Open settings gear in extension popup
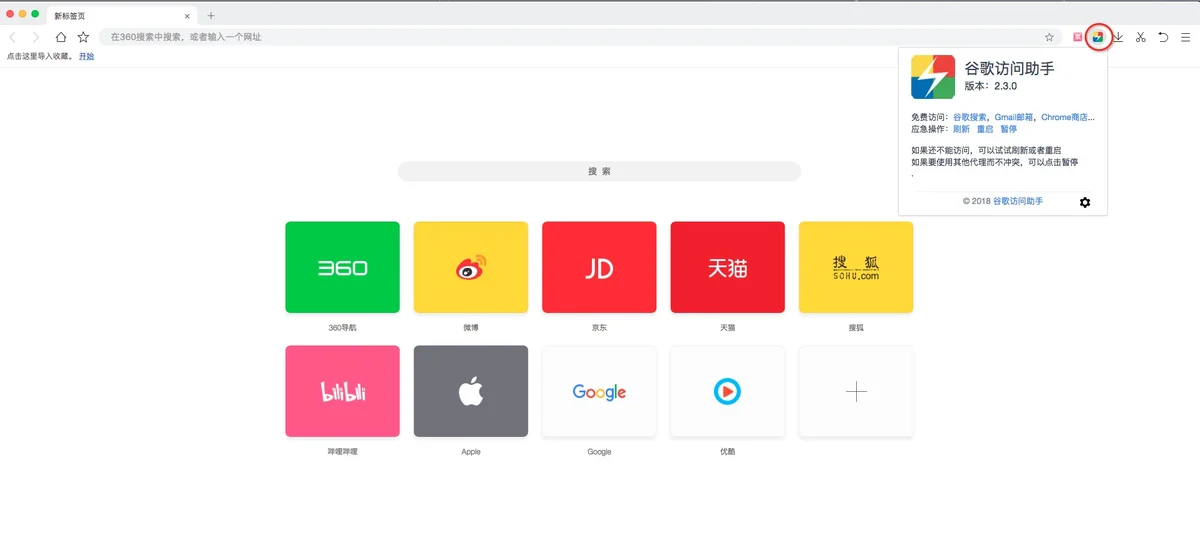The image size is (1200, 542). [x=1085, y=202]
